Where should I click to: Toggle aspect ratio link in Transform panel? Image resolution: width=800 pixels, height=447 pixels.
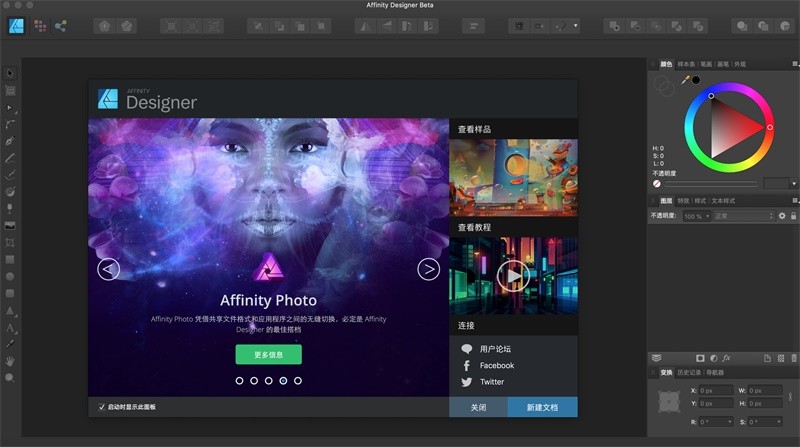coord(791,396)
